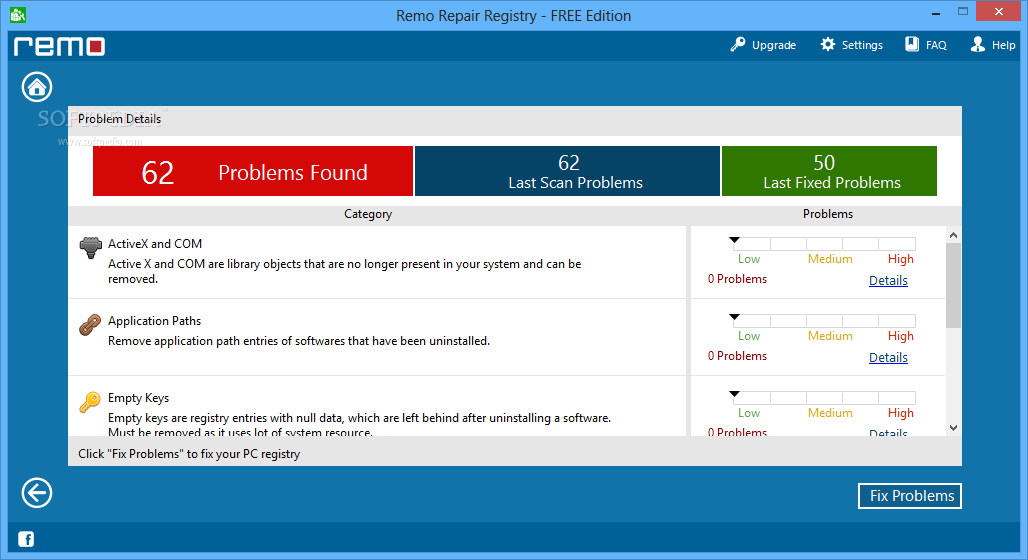Click the red 62 Problems Found tile

[253, 171]
